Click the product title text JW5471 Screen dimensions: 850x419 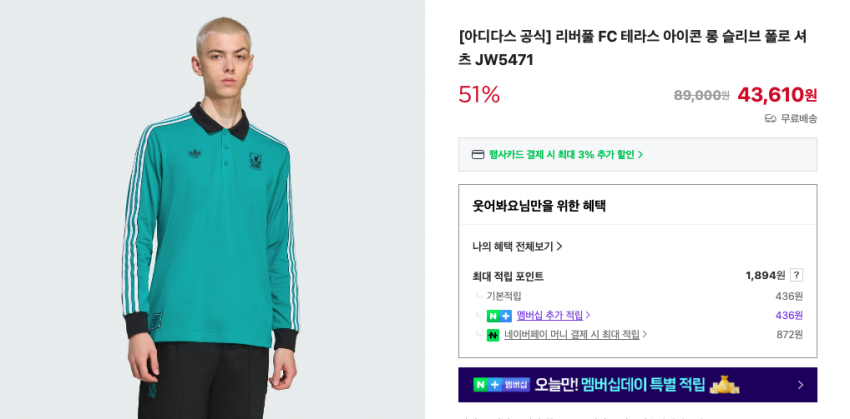[x=632, y=48]
